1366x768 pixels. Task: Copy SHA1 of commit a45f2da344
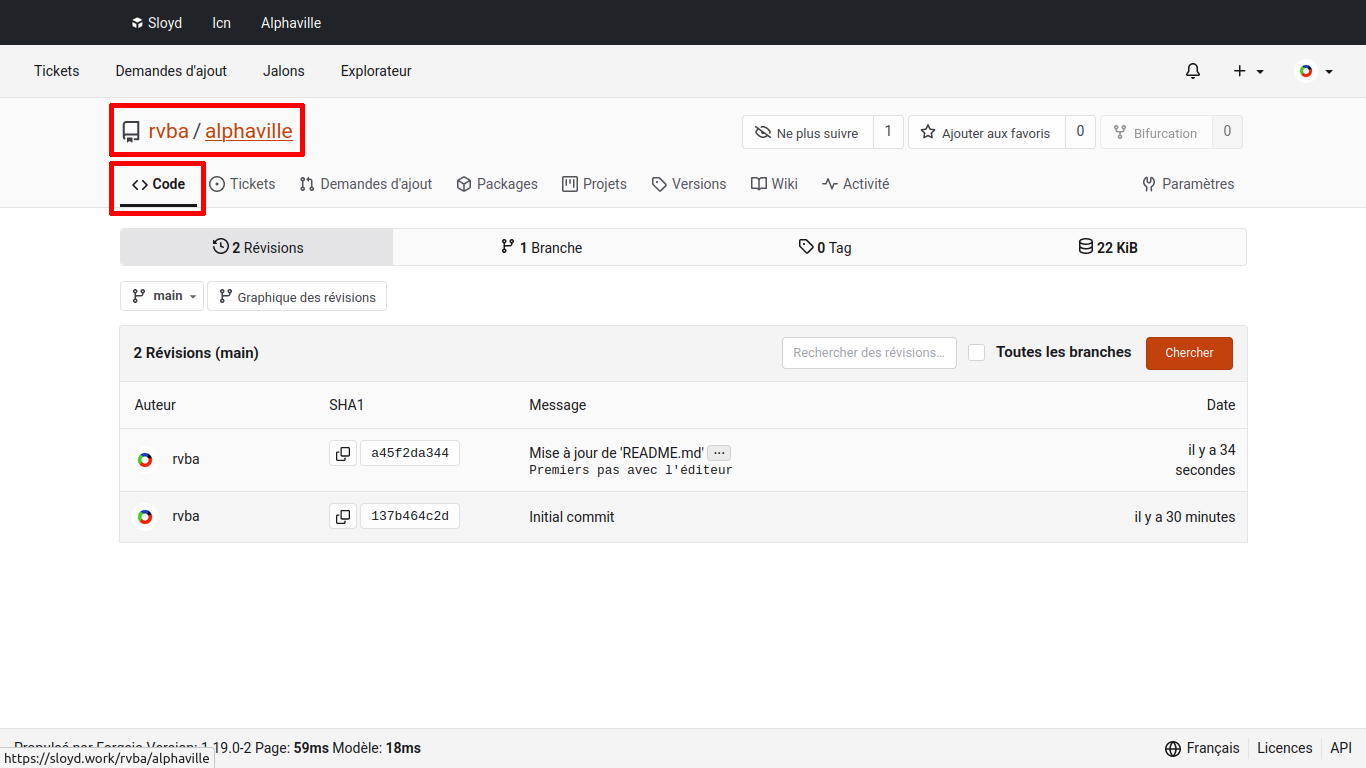(343, 454)
